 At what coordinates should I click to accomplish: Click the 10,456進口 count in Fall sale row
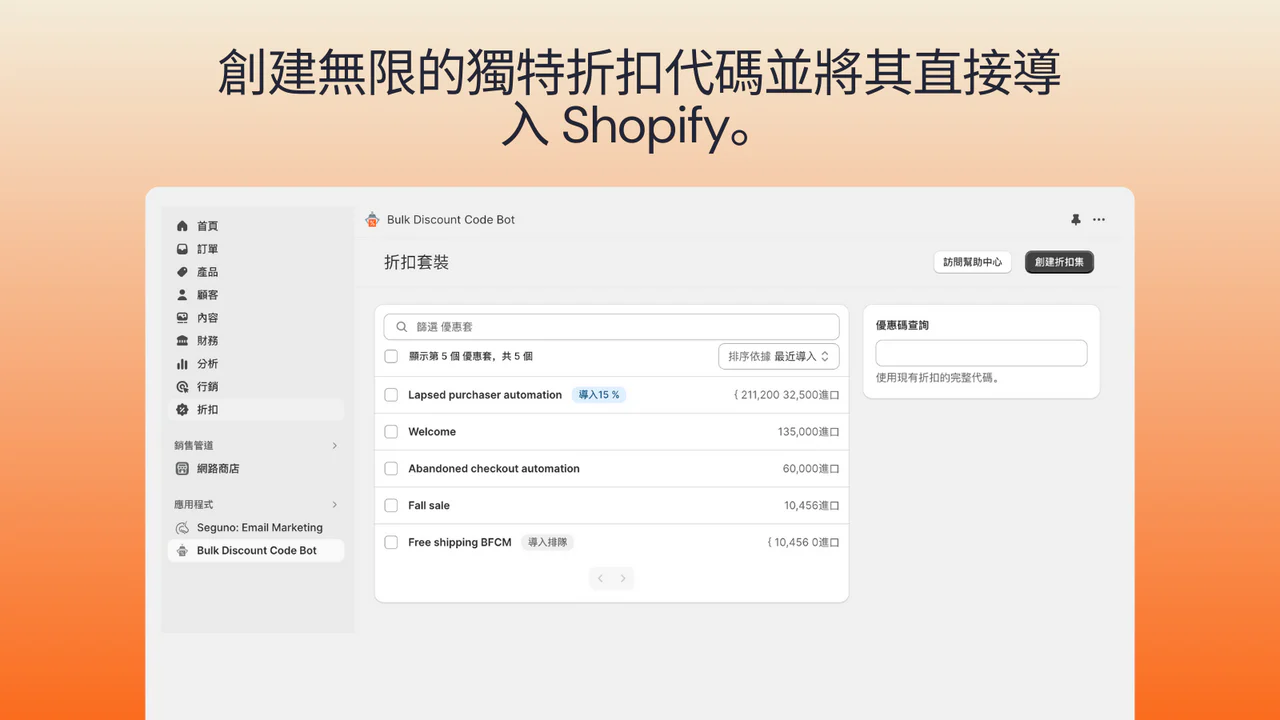click(x=812, y=506)
